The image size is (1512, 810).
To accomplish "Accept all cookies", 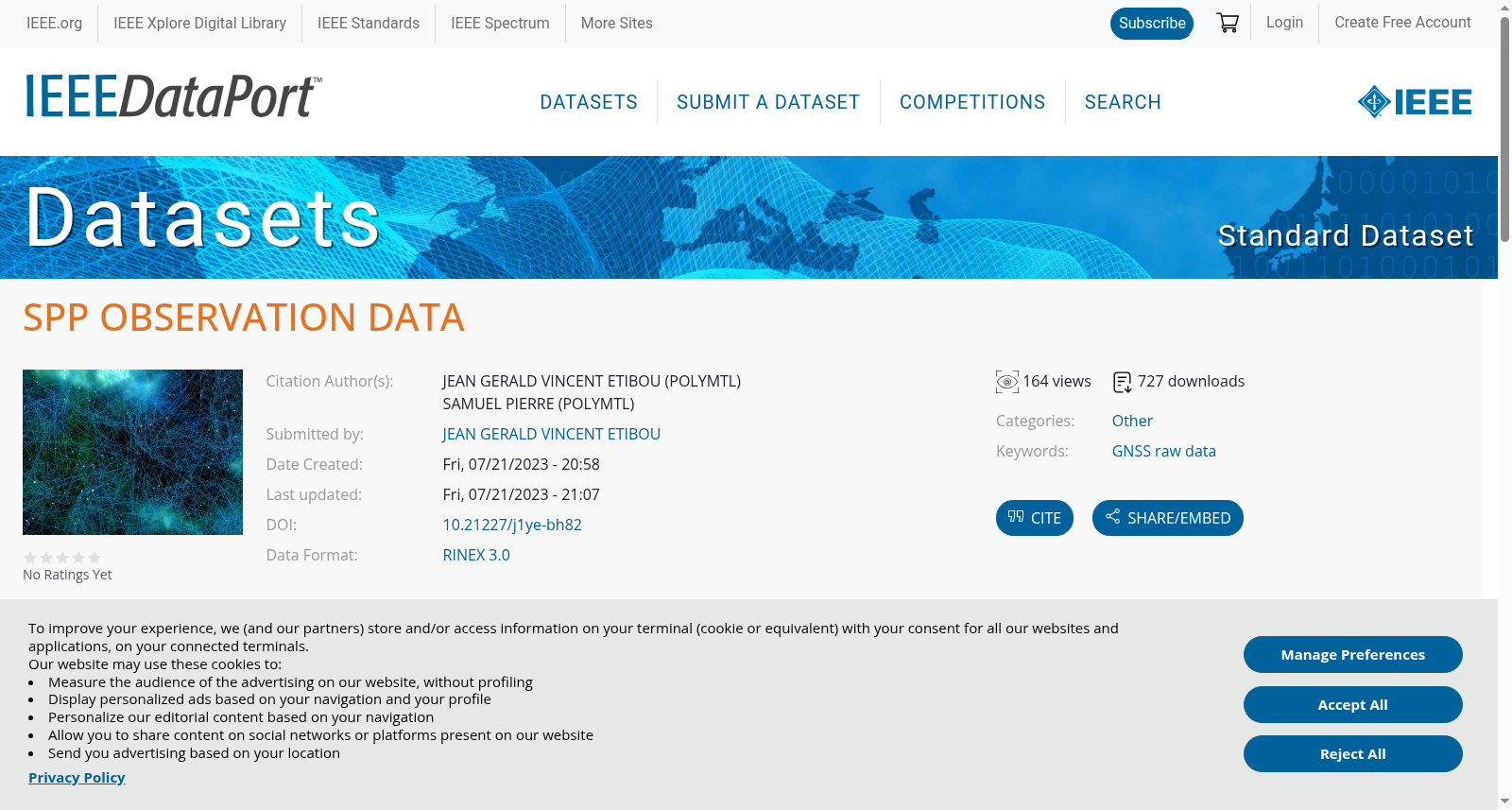I will tap(1353, 705).
